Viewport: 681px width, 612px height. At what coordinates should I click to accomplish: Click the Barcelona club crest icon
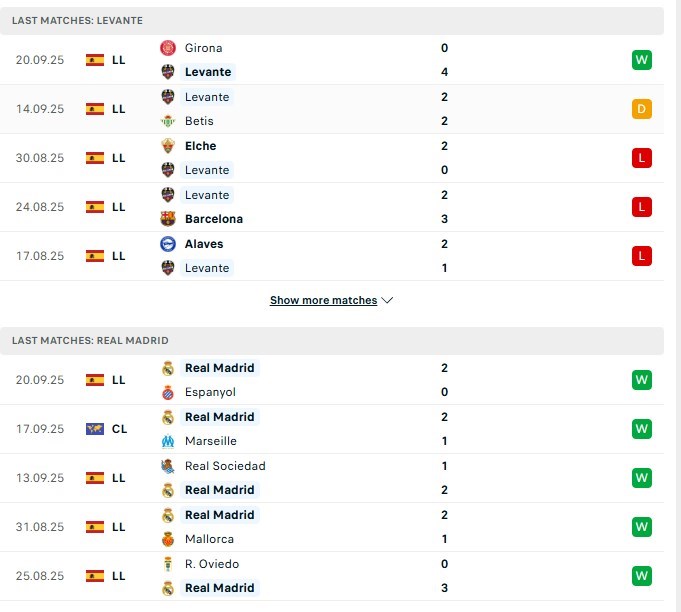(x=168, y=219)
